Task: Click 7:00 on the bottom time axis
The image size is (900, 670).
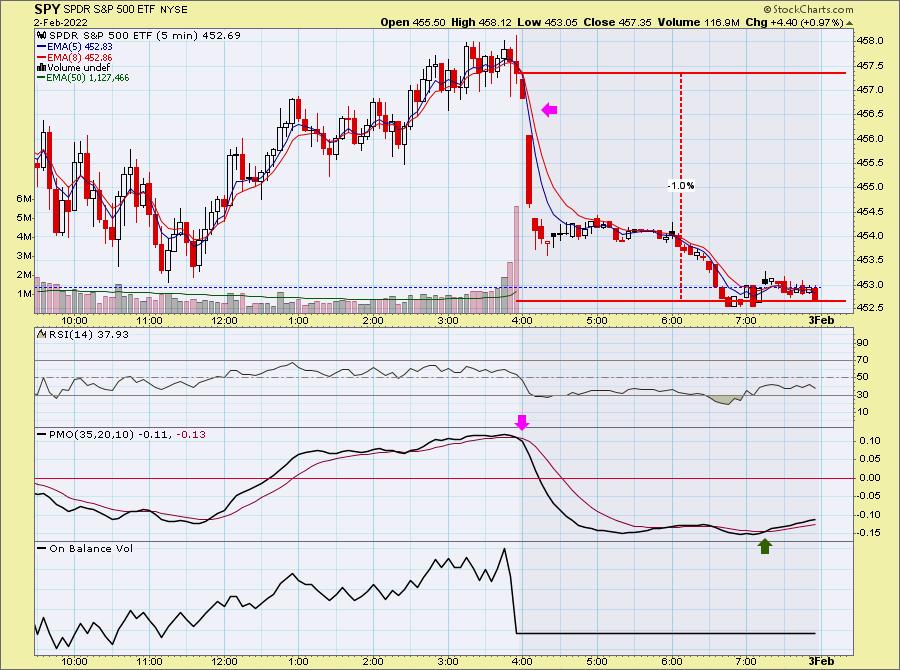Action: coord(746,661)
